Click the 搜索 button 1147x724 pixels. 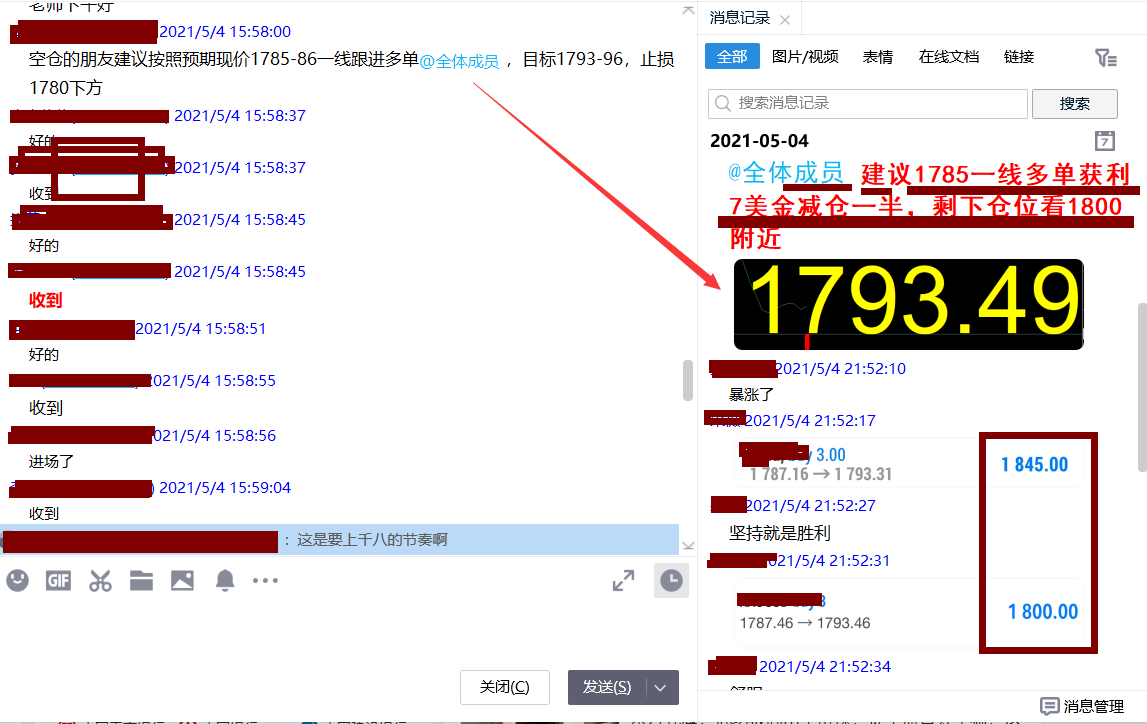click(1075, 104)
